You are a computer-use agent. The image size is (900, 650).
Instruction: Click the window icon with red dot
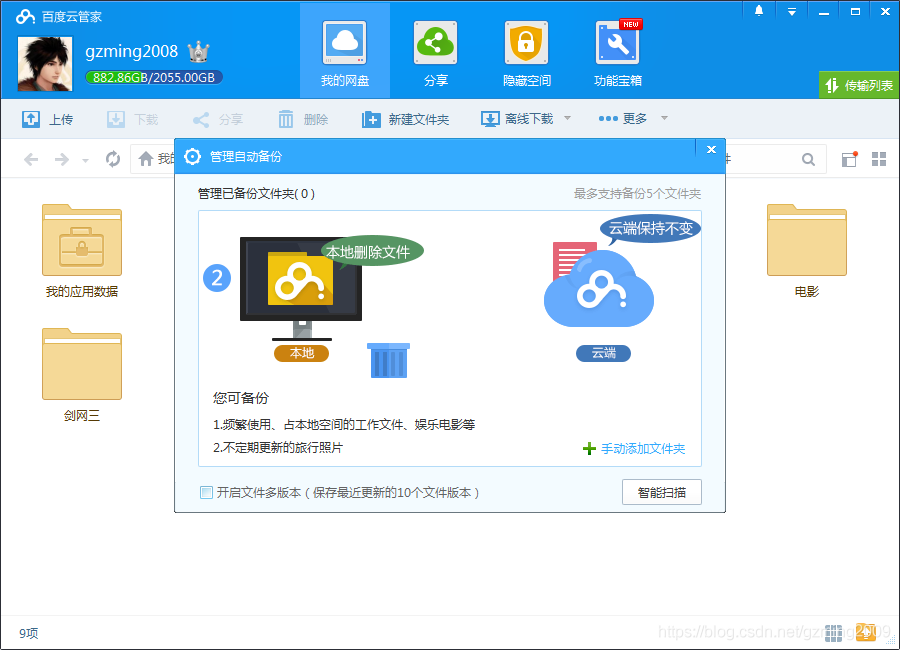pyautogui.click(x=849, y=159)
